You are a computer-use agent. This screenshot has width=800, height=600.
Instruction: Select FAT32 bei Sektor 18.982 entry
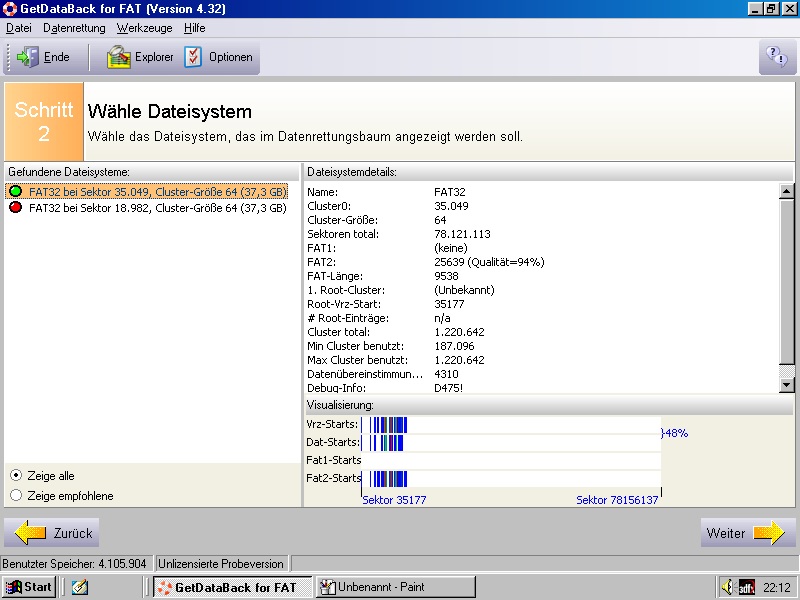click(x=147, y=208)
